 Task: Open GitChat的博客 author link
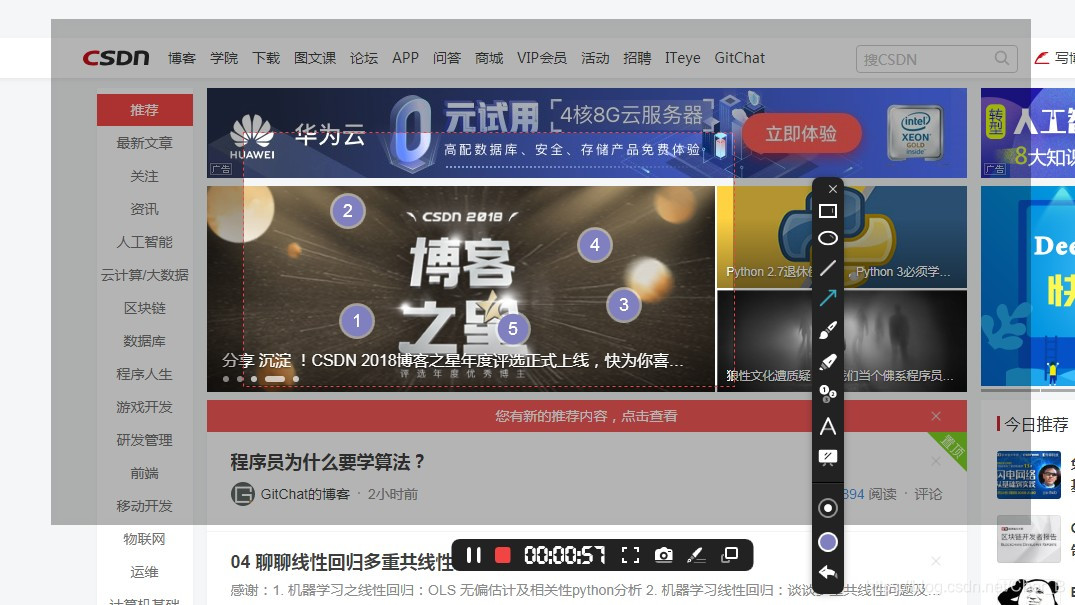pos(305,494)
